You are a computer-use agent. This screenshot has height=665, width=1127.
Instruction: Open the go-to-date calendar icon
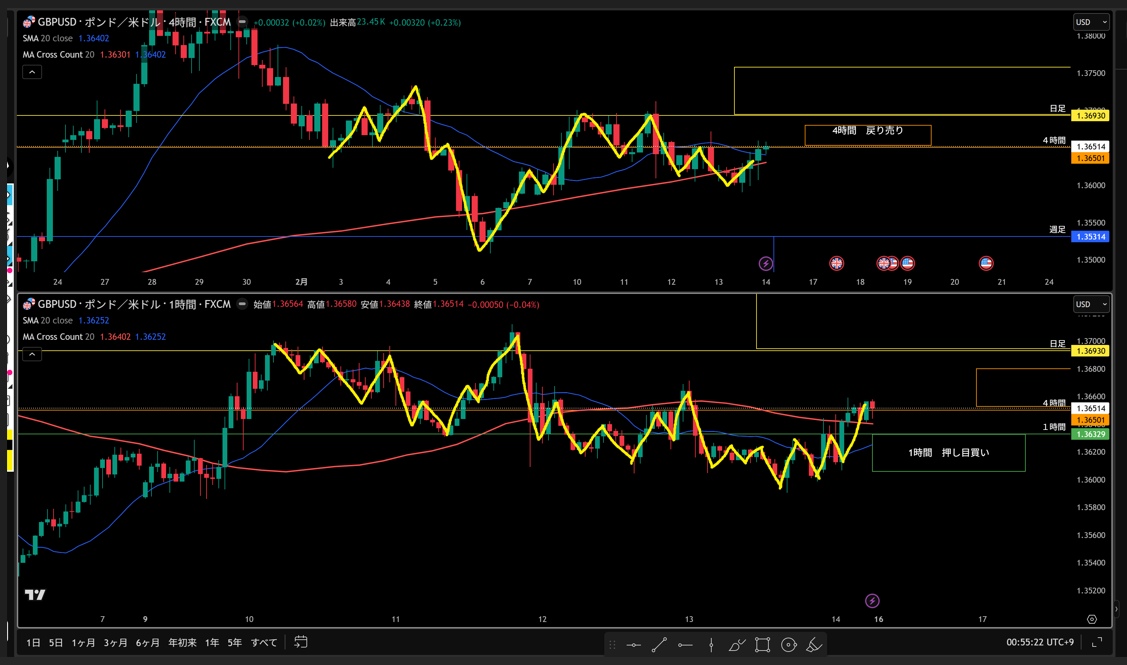301,642
